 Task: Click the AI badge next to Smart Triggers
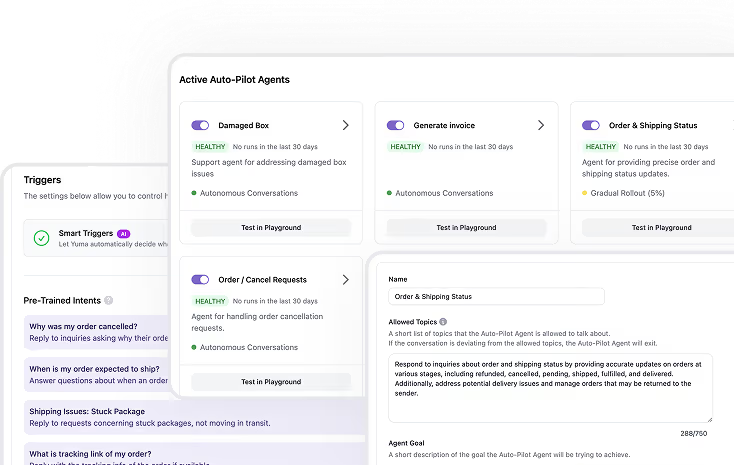[x=124, y=234]
